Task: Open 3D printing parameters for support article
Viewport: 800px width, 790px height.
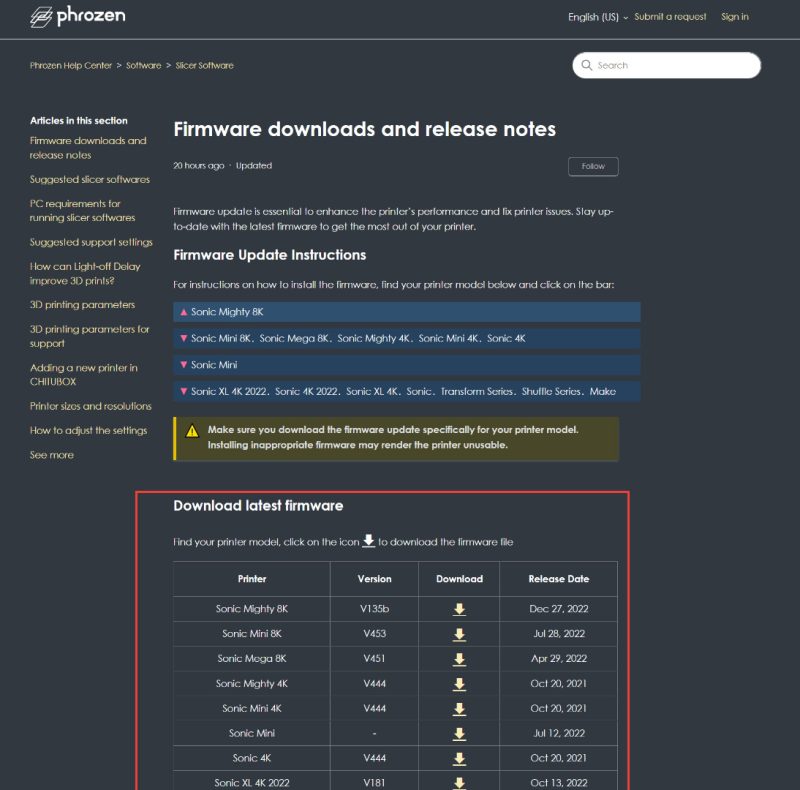Action: [89, 336]
